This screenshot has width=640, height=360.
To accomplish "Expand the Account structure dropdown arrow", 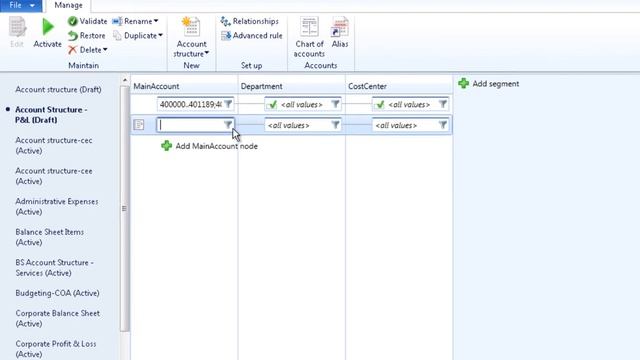I will 207,53.
